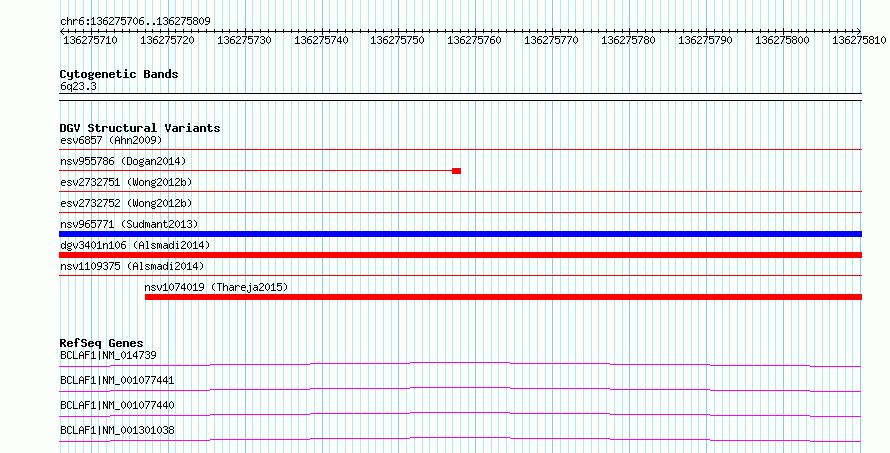Select the RefSeq Genes track title
The image size is (890, 453).
tap(102, 343)
